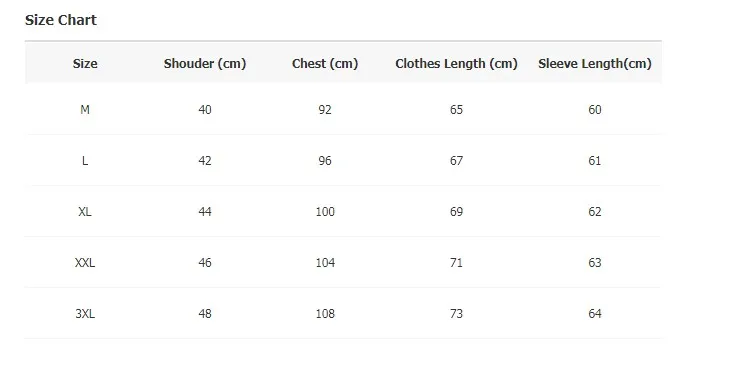Click the XXL size row label

85,263
